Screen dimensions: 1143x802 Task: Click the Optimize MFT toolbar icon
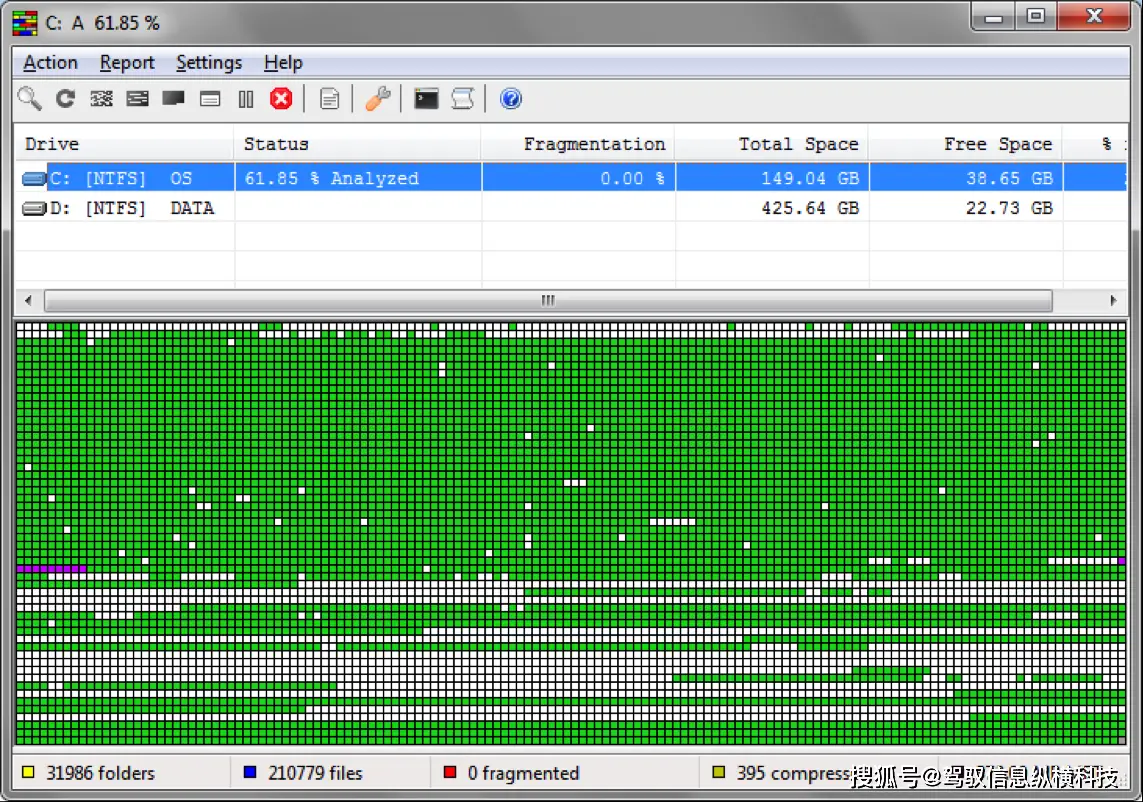209,99
